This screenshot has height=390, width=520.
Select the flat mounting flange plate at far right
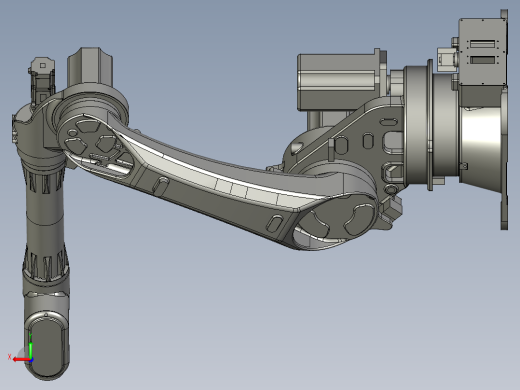click(504, 119)
